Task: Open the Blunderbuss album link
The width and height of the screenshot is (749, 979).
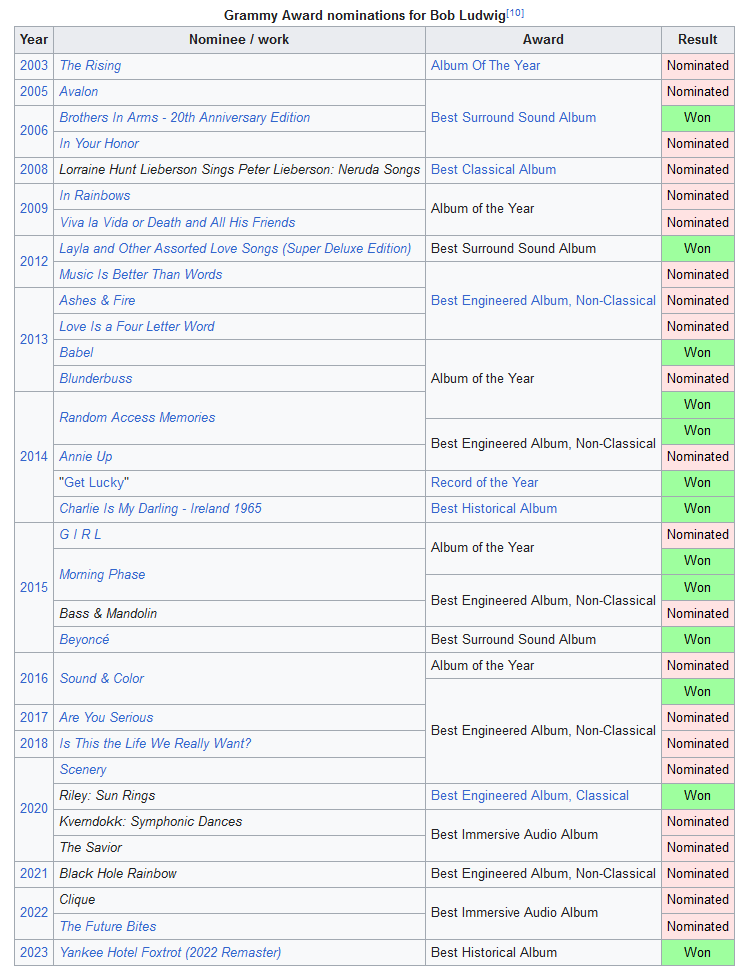Action: tap(95, 378)
